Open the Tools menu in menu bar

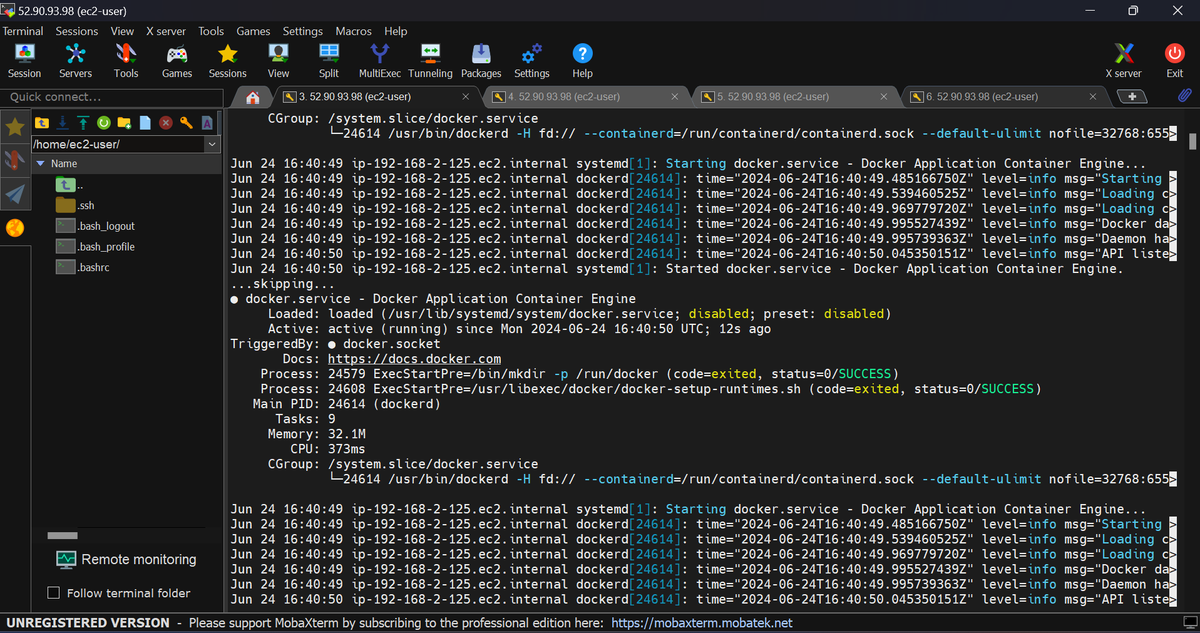pos(211,31)
